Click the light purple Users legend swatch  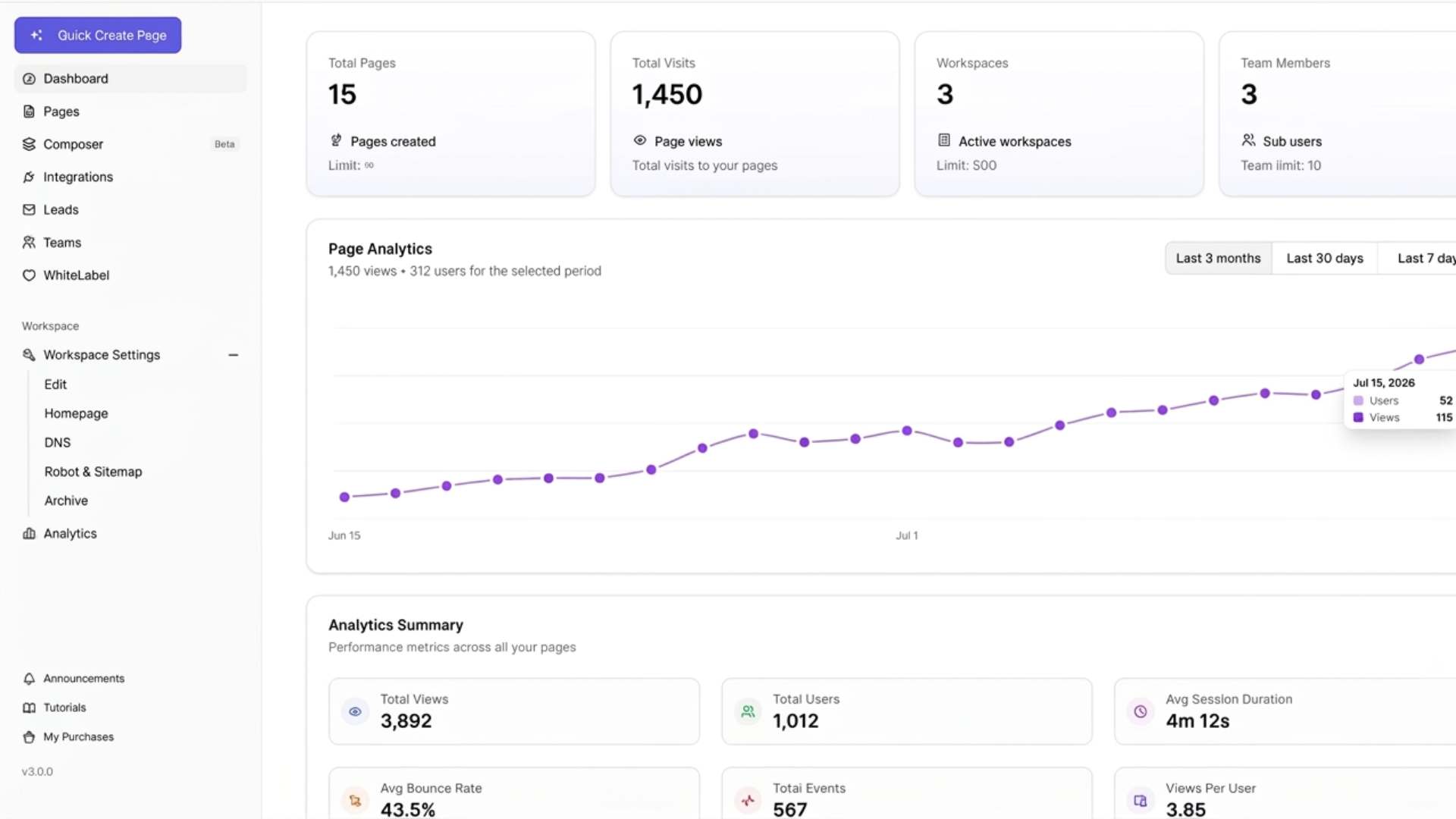[x=1358, y=400]
